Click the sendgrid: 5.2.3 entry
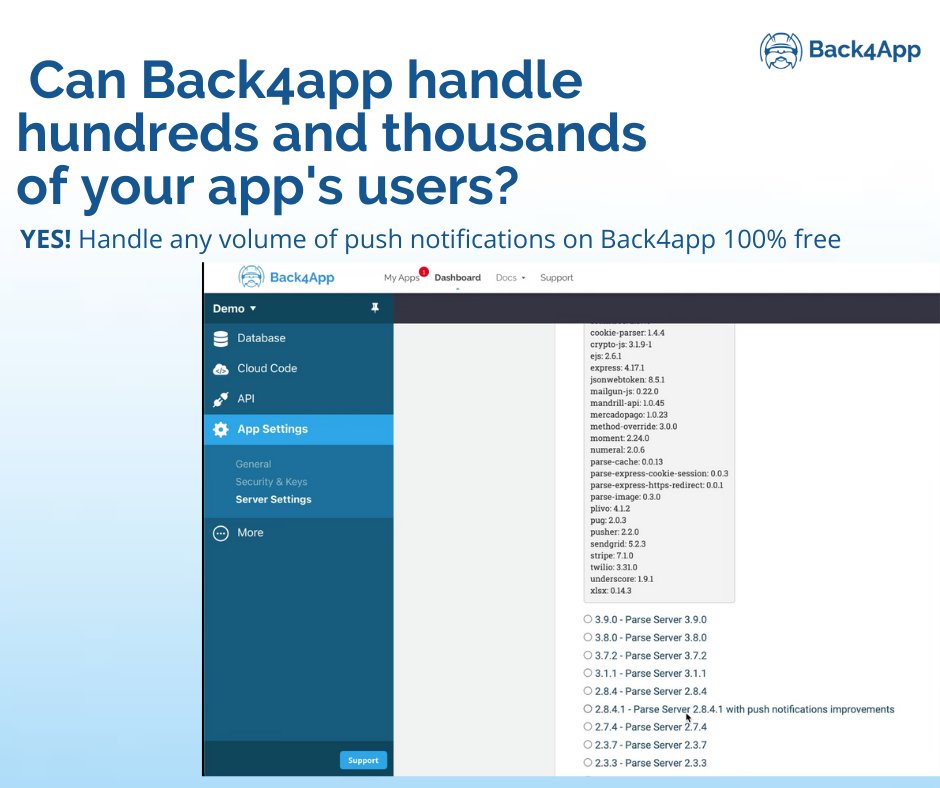Viewport: 940px width, 788px height. (617, 544)
